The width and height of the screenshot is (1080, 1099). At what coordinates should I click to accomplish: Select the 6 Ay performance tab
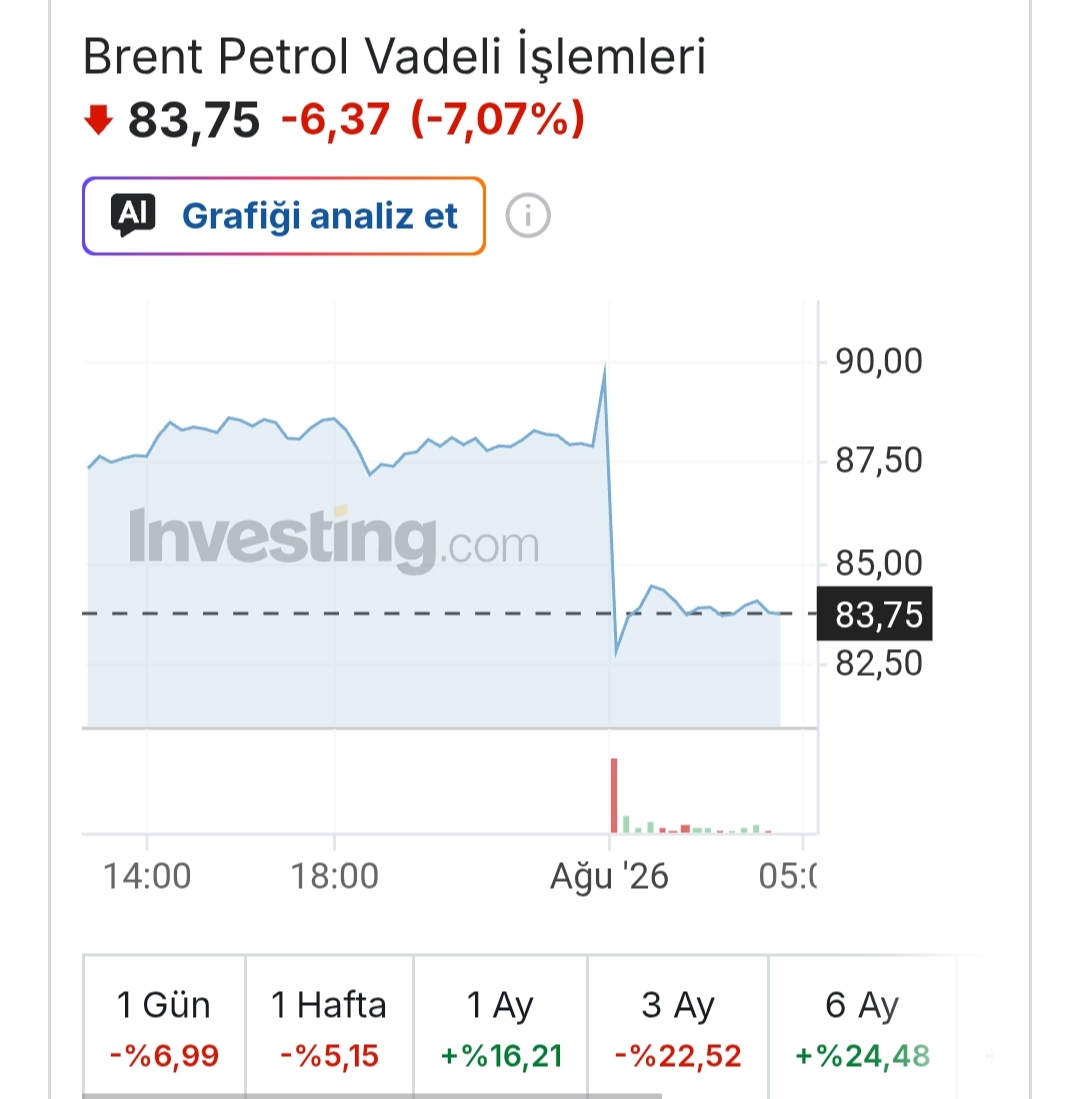[x=862, y=1027]
